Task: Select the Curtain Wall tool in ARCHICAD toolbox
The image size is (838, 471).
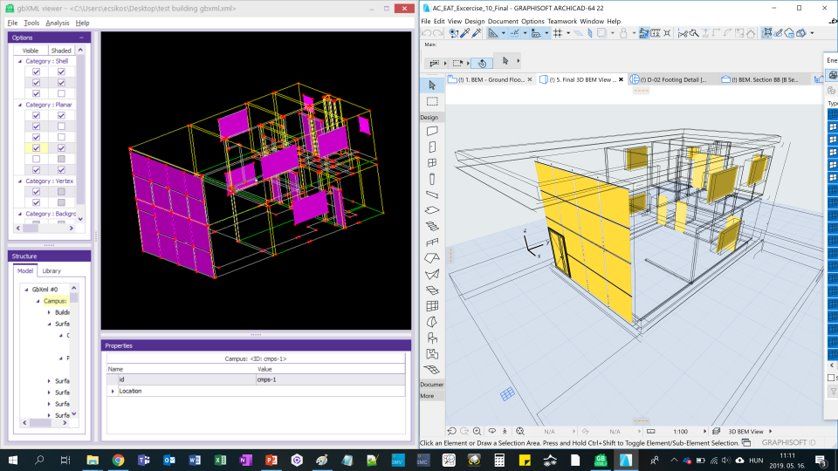Action: (x=432, y=306)
